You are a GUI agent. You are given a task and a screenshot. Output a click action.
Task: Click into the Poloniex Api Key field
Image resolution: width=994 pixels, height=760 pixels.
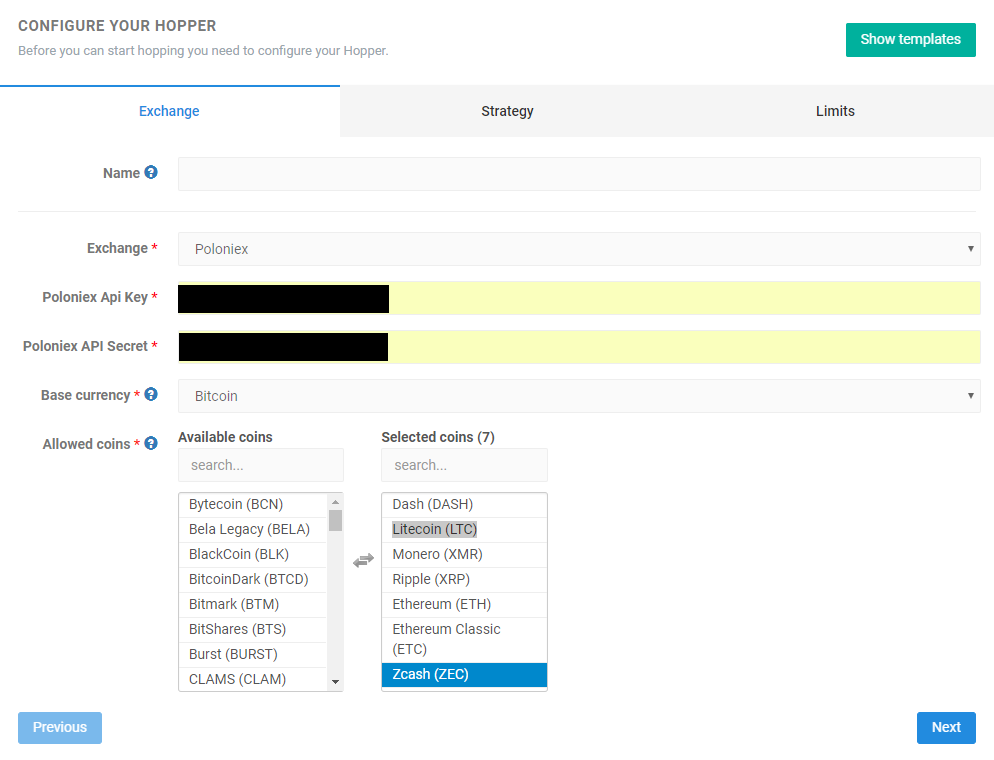(x=579, y=298)
